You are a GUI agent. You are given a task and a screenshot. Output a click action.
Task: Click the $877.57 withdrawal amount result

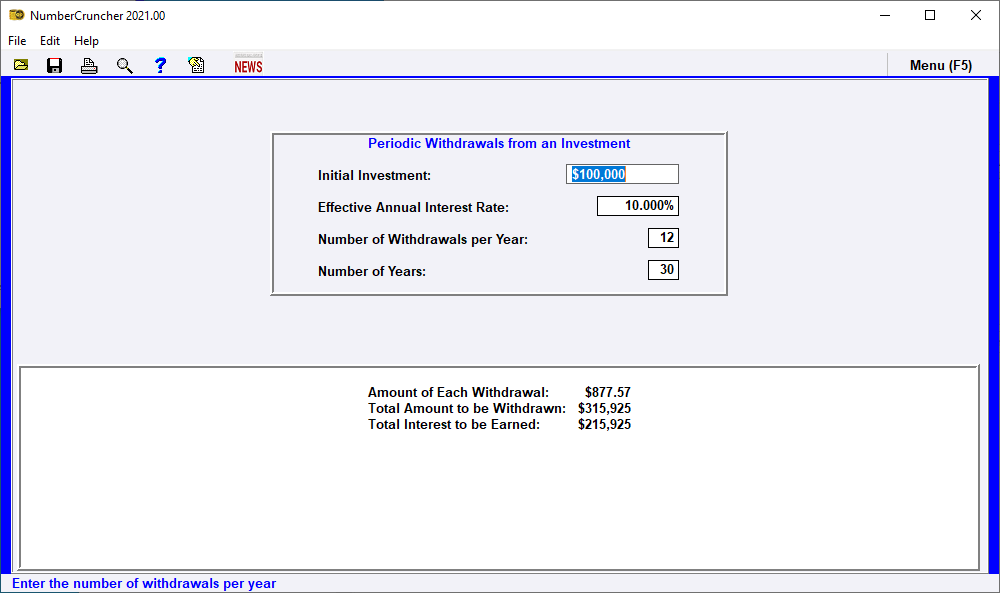[608, 392]
